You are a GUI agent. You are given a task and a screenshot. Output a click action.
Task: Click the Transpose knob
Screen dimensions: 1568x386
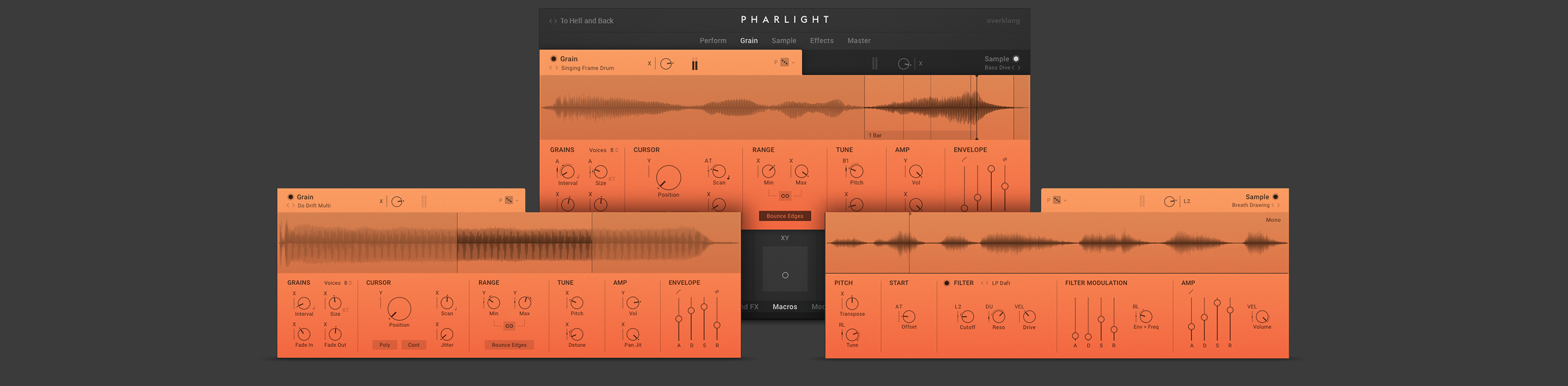[x=852, y=303]
